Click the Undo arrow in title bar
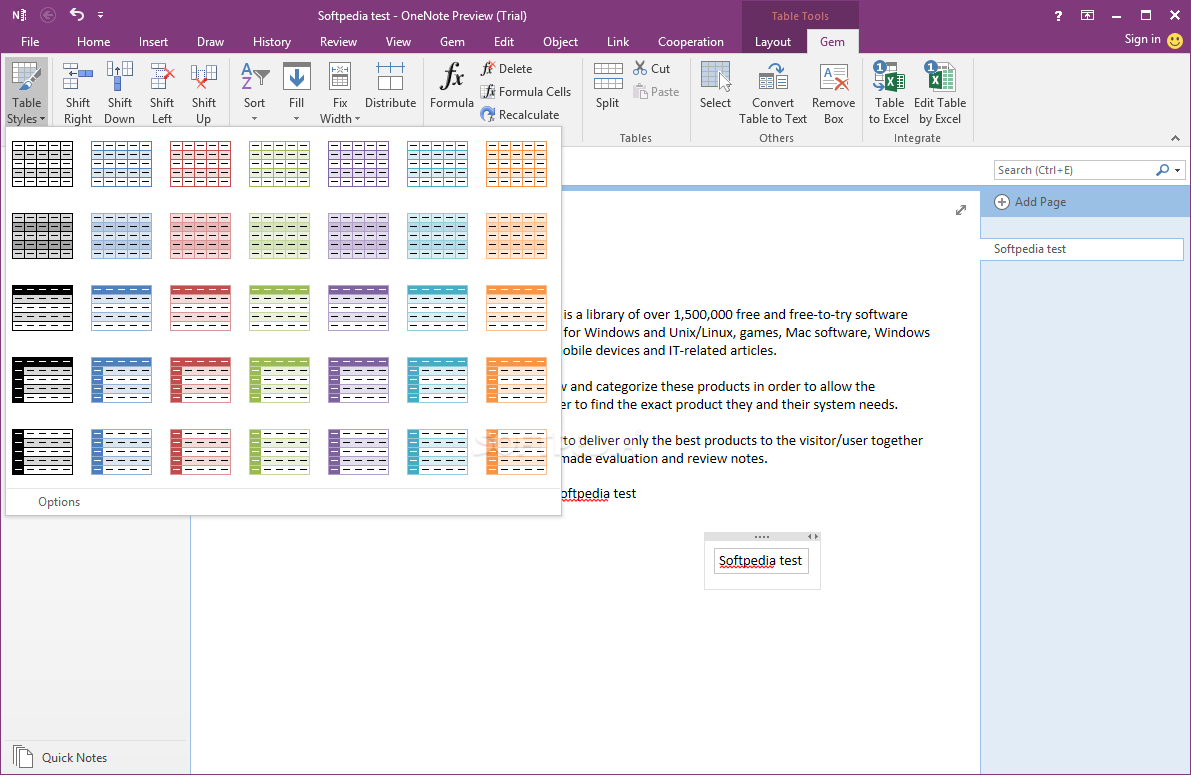 [77, 14]
